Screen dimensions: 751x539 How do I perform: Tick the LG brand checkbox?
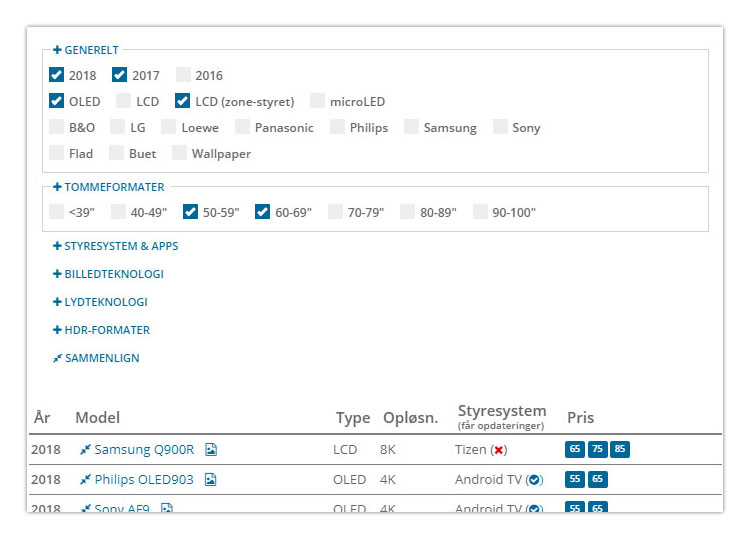(x=117, y=126)
